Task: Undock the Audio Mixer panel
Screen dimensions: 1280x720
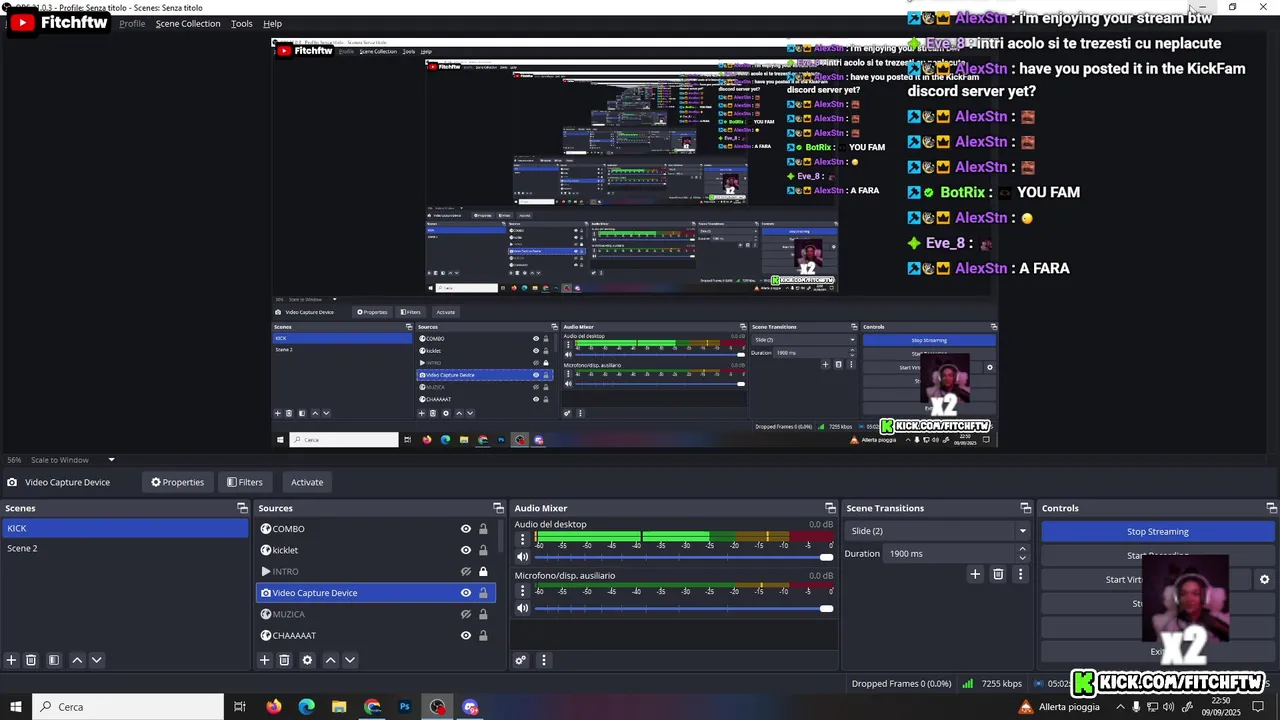Action: [x=830, y=508]
